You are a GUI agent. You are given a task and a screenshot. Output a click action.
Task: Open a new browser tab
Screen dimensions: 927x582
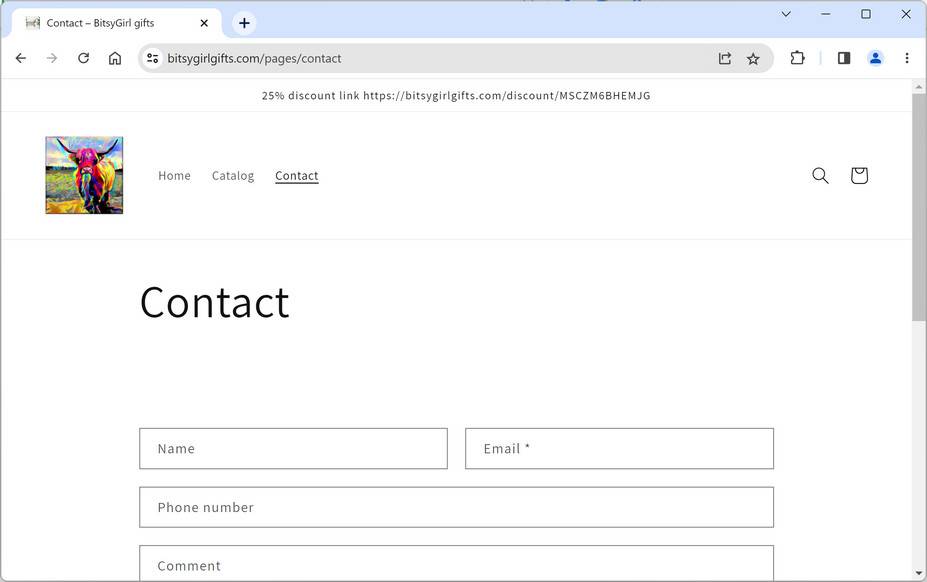[244, 23]
